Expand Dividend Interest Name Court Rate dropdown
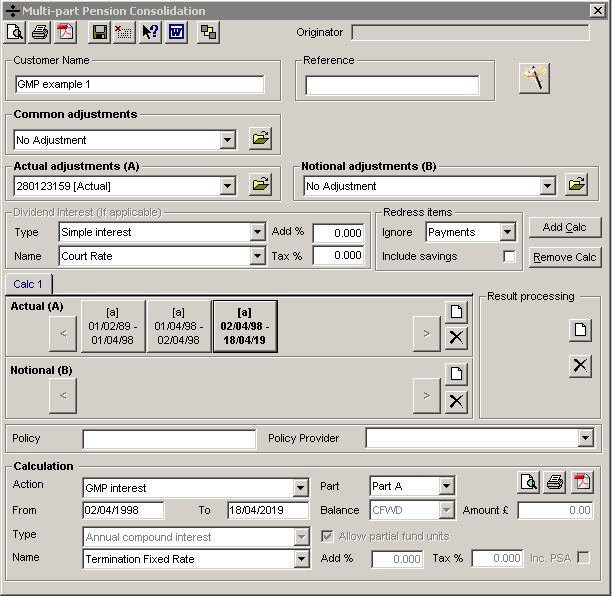Image resolution: width=612 pixels, height=596 pixels. coord(258,256)
